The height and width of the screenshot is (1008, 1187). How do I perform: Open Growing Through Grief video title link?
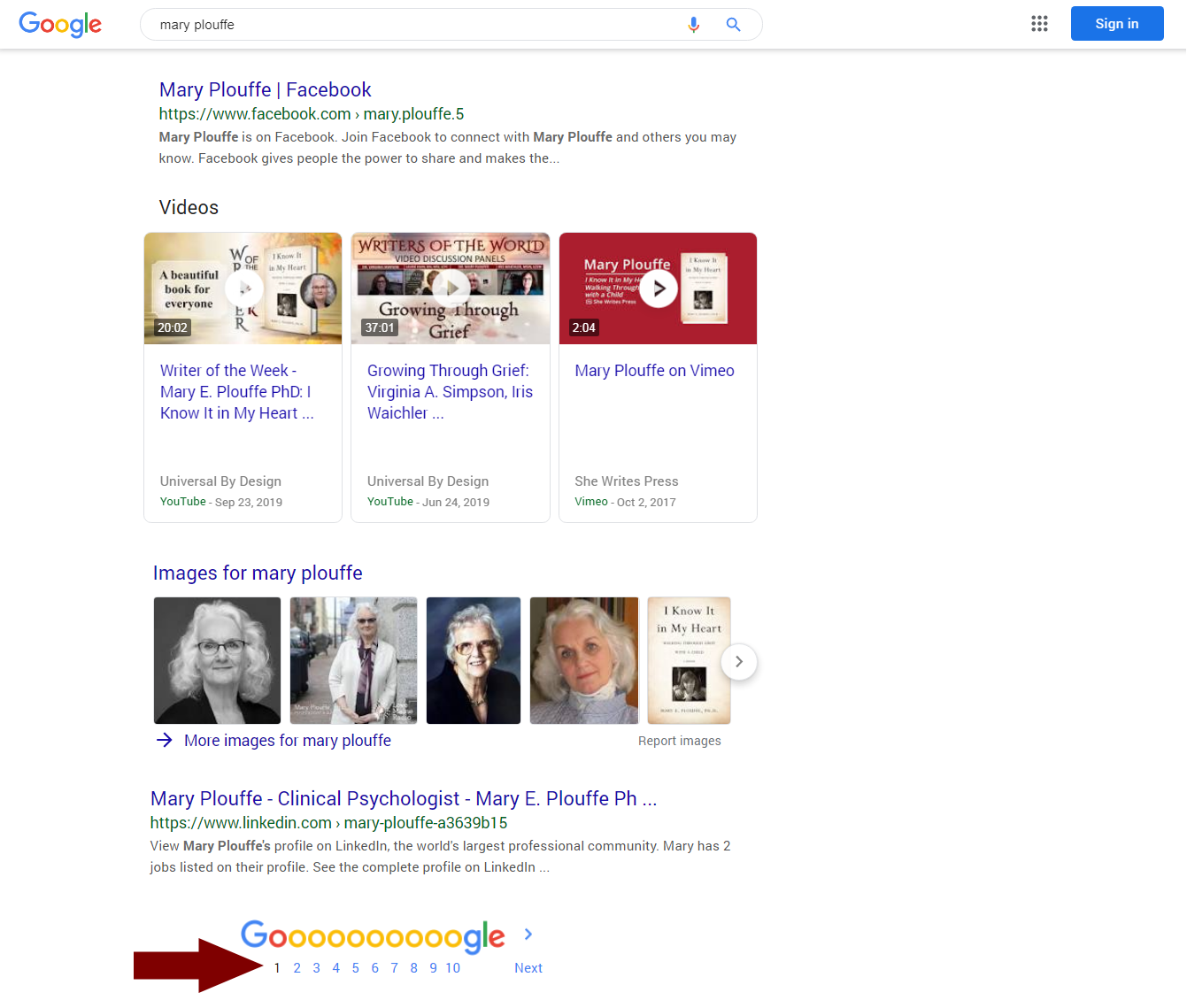coord(451,392)
